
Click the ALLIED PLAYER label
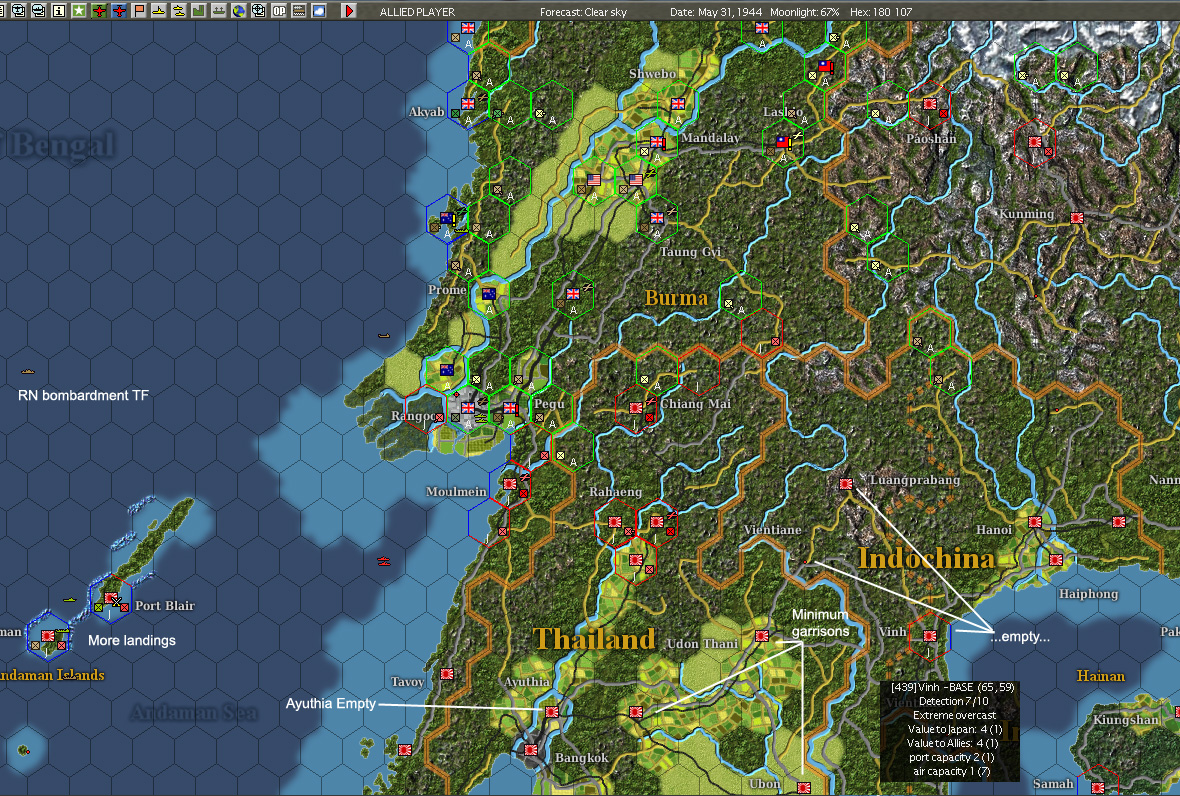click(417, 12)
